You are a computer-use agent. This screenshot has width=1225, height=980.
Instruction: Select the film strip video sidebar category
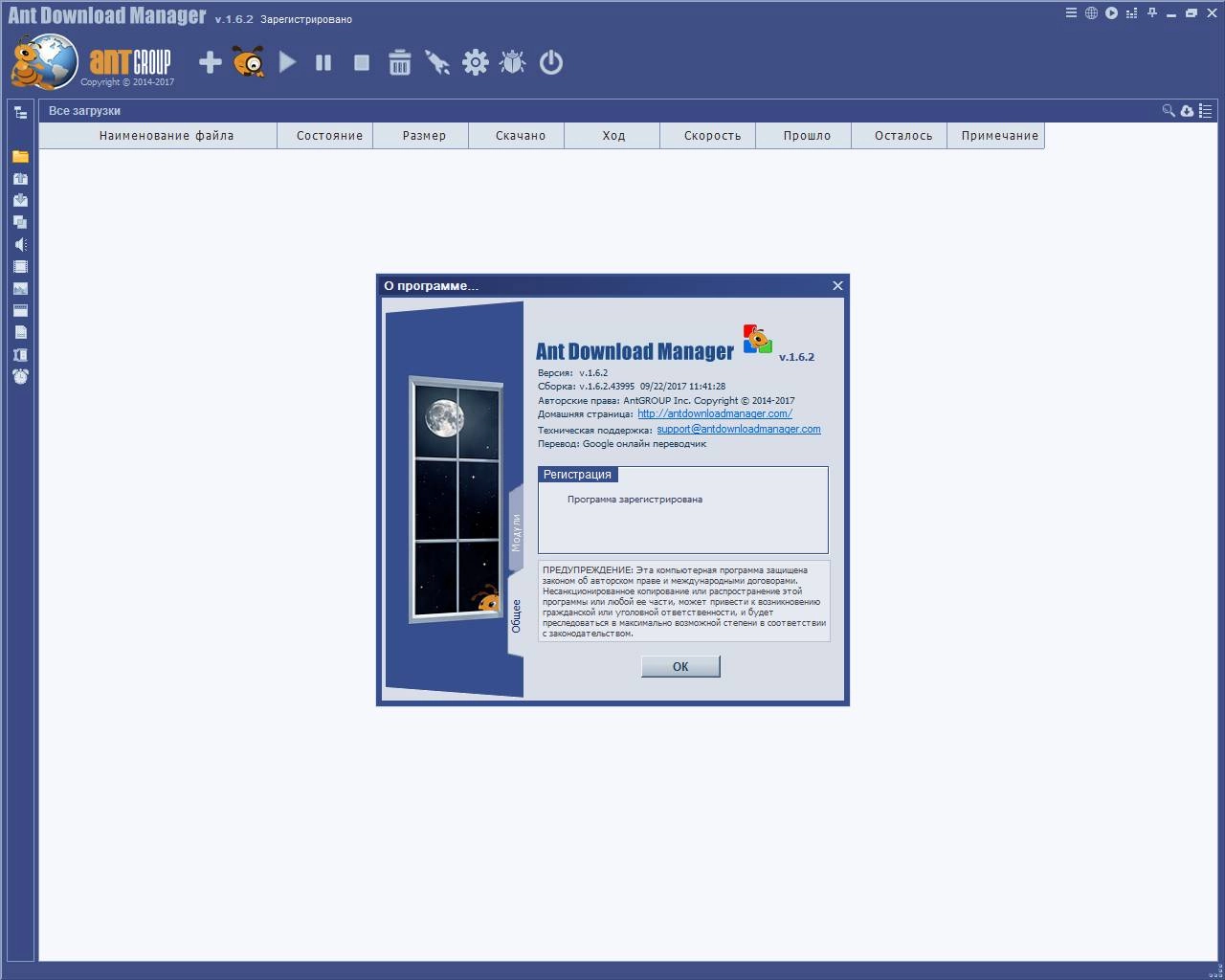pos(20,266)
